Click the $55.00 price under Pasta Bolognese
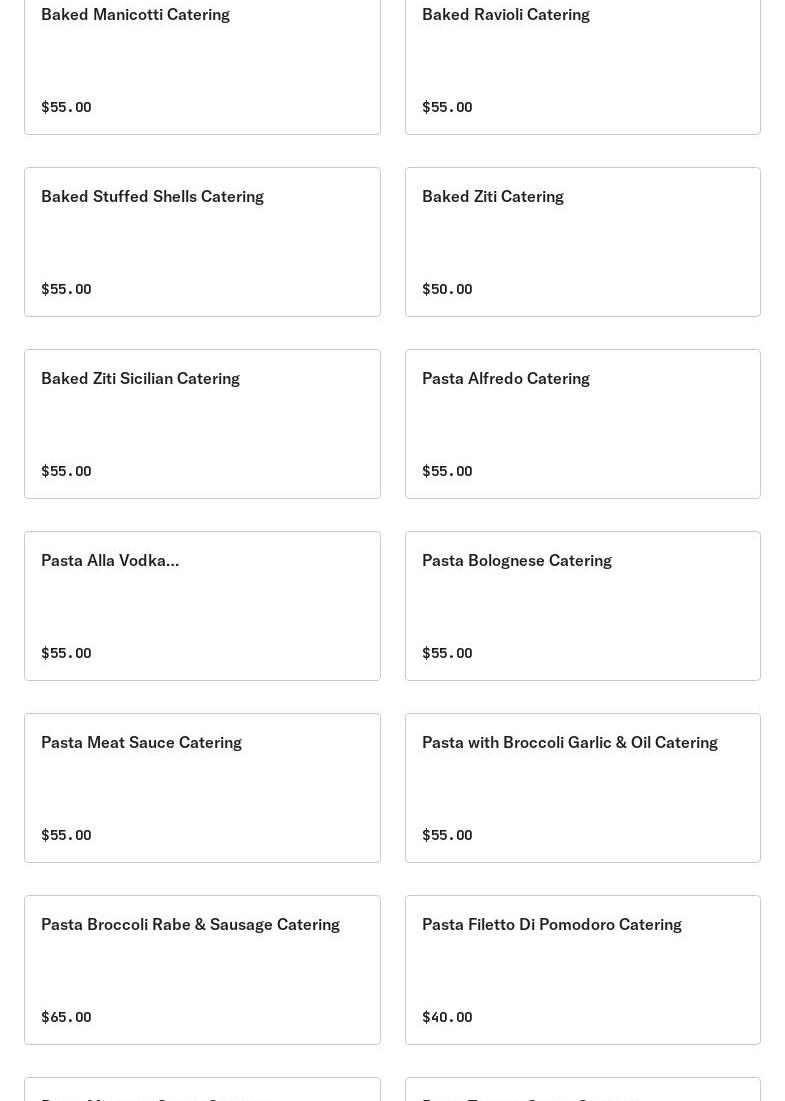This screenshot has width=785, height=1101. [447, 653]
